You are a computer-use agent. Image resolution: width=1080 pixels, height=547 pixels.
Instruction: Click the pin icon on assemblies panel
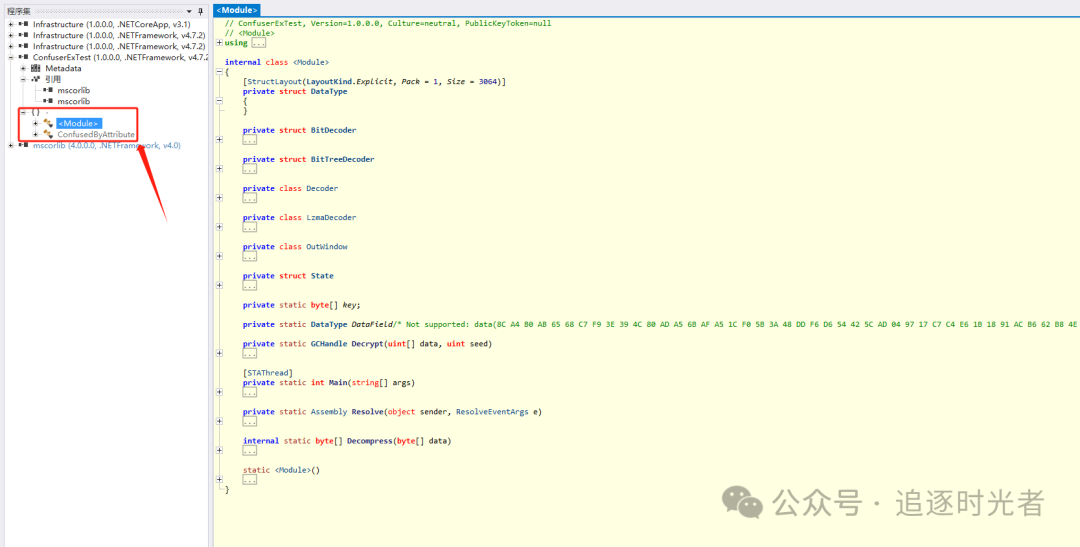coord(200,11)
